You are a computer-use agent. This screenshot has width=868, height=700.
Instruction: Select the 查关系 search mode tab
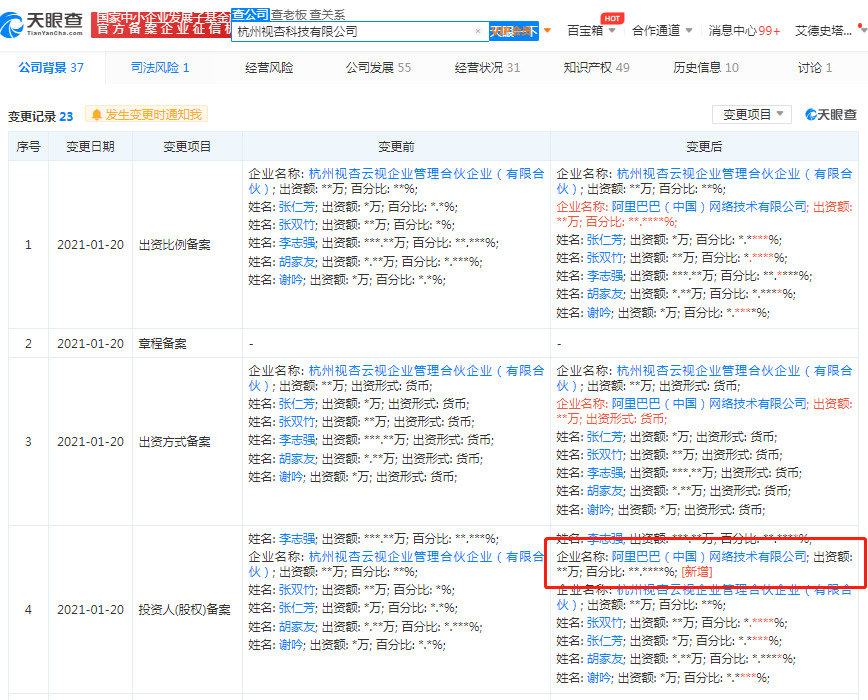(x=327, y=15)
